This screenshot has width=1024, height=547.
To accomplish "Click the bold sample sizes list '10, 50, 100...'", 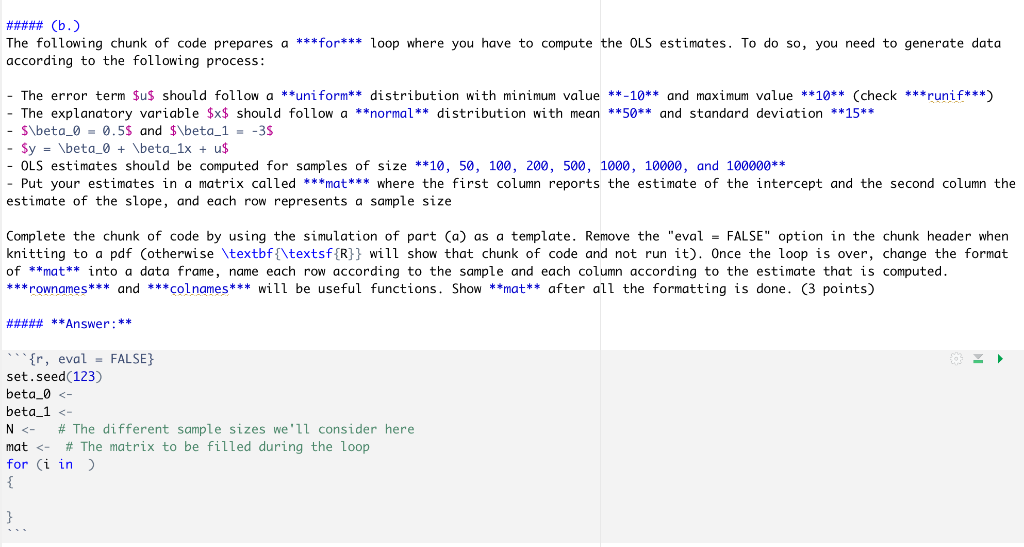I will point(600,166).
